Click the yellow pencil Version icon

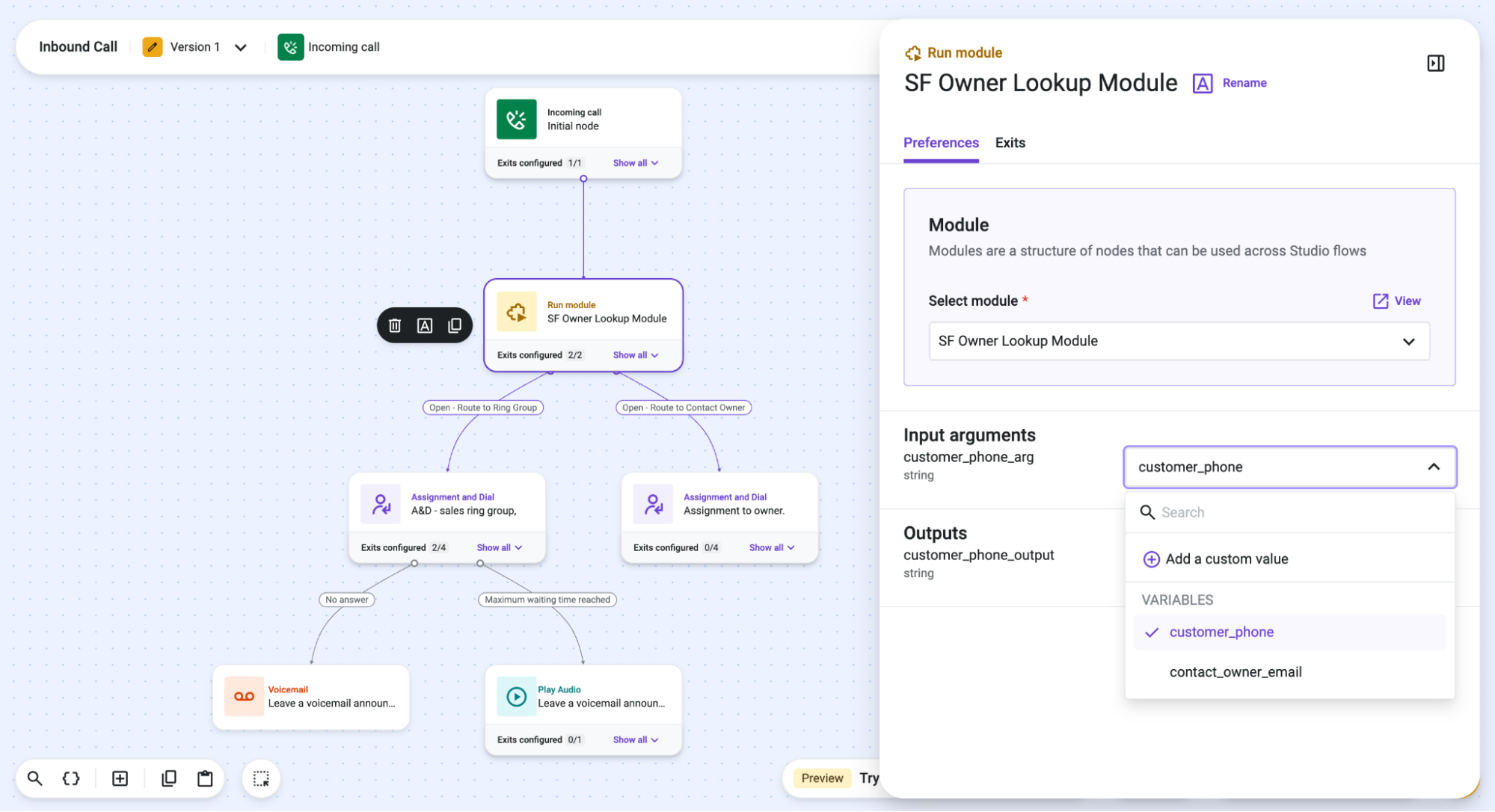point(153,47)
